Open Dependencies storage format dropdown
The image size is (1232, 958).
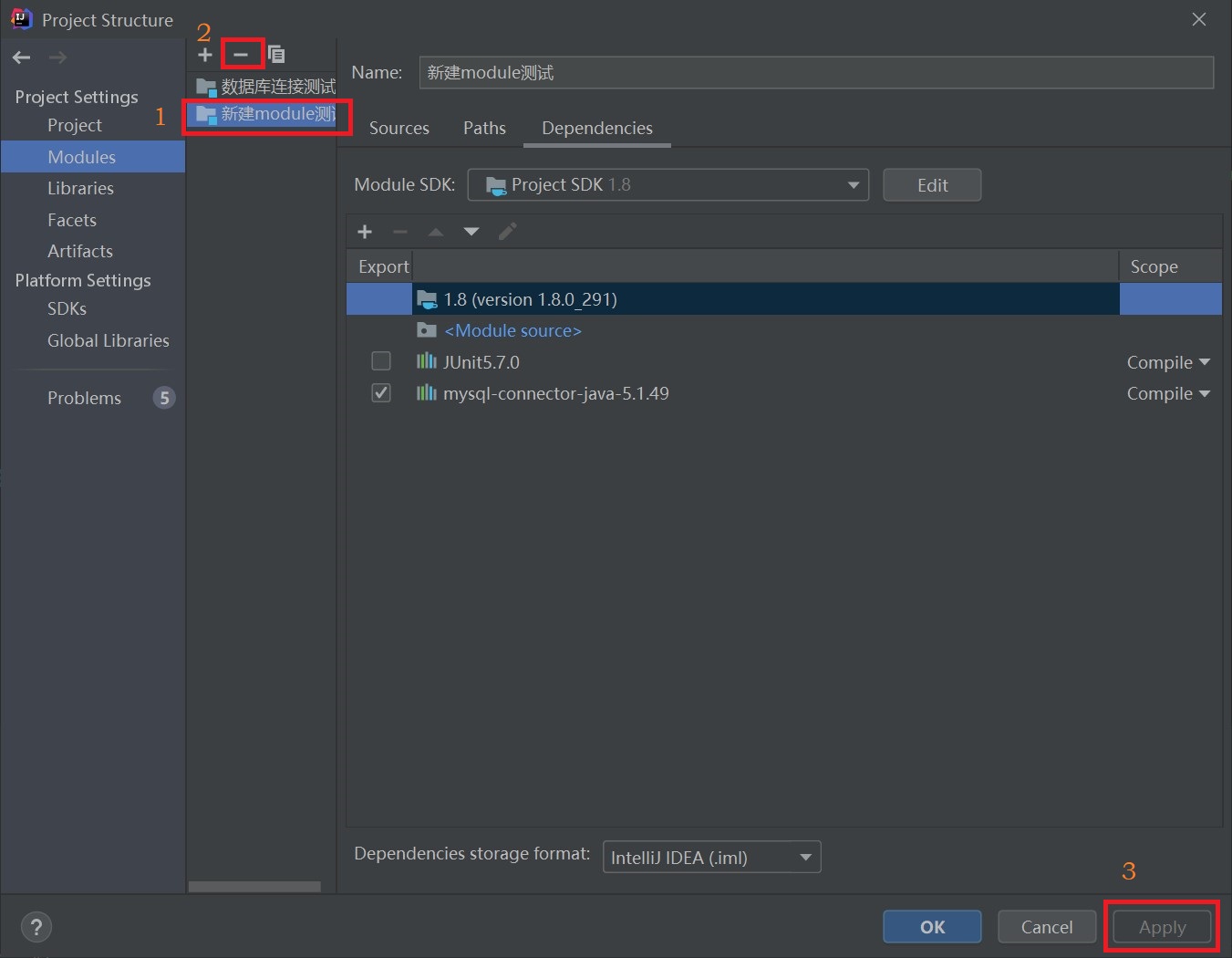click(x=711, y=857)
